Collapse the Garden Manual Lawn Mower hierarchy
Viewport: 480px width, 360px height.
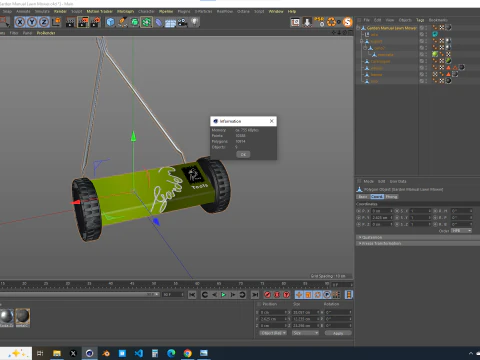pyautogui.click(x=358, y=28)
